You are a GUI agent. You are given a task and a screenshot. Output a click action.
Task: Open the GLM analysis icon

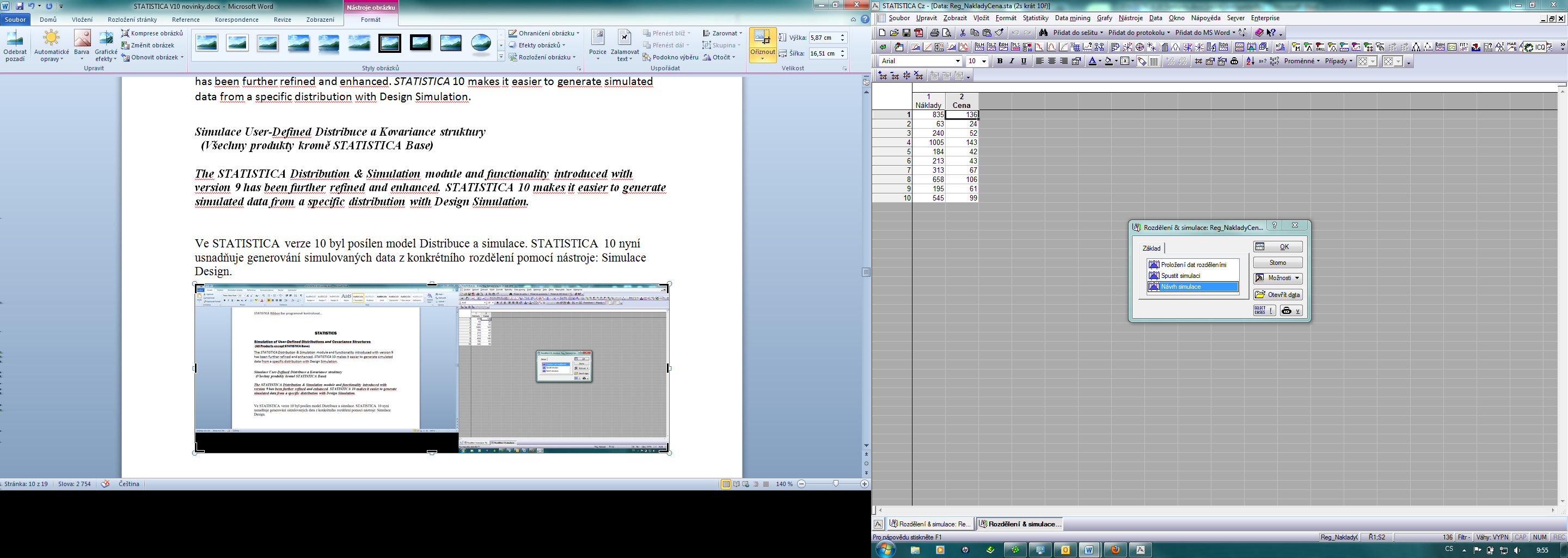[x=979, y=47]
